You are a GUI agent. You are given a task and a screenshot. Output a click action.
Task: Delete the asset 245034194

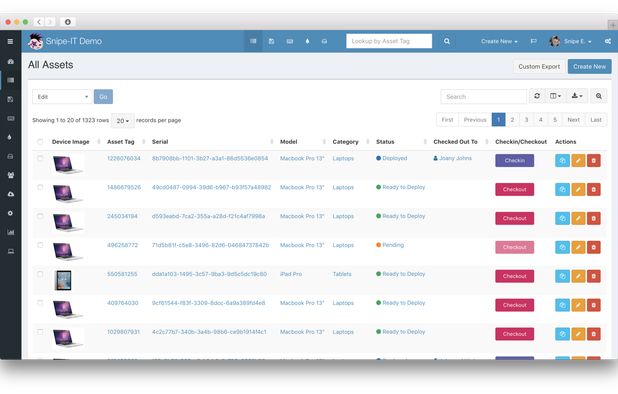594,218
